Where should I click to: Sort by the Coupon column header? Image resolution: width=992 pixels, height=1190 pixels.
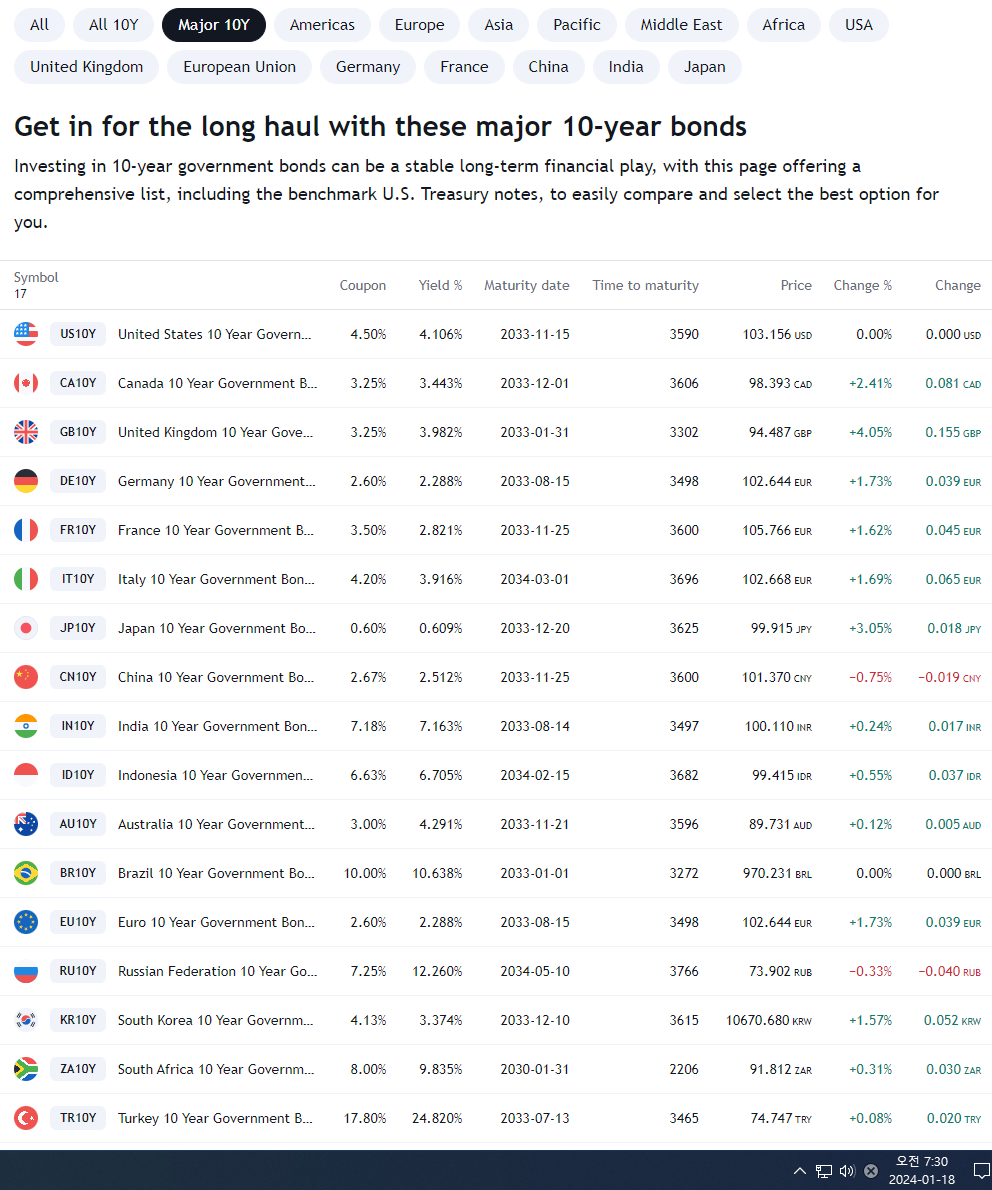(x=362, y=285)
